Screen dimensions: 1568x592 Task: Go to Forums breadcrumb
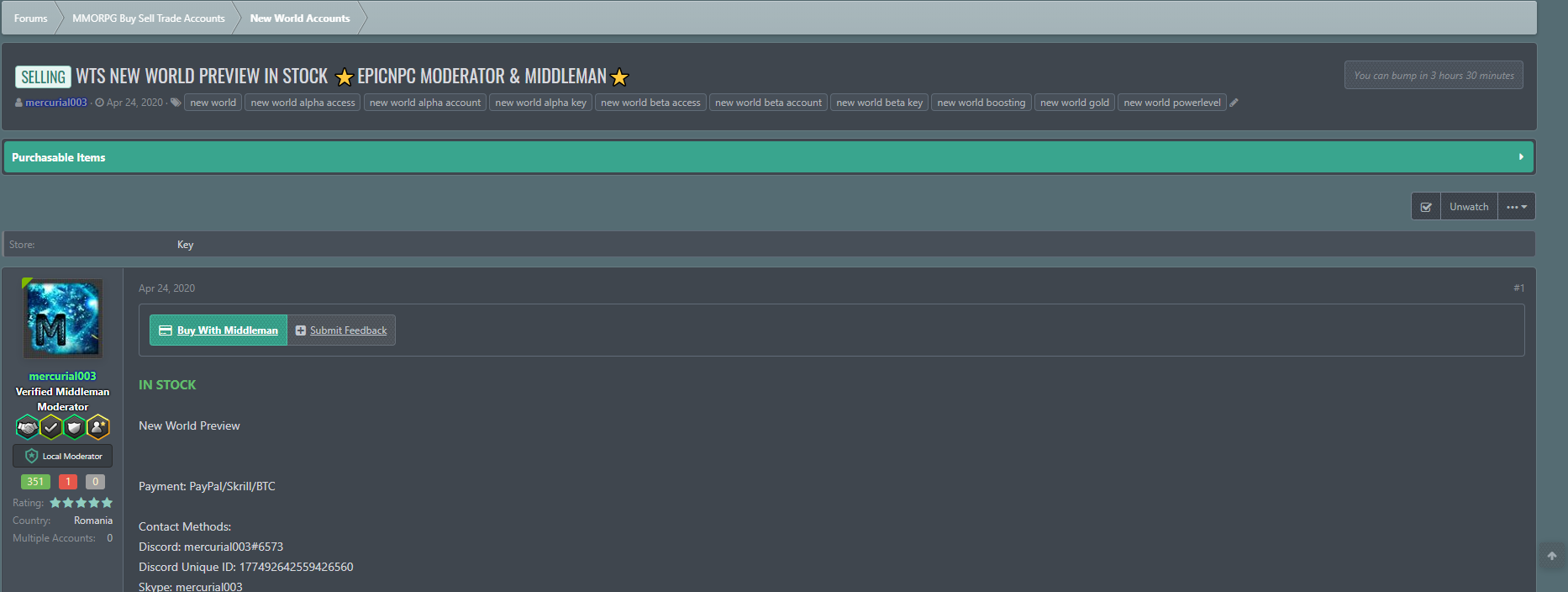(30, 18)
